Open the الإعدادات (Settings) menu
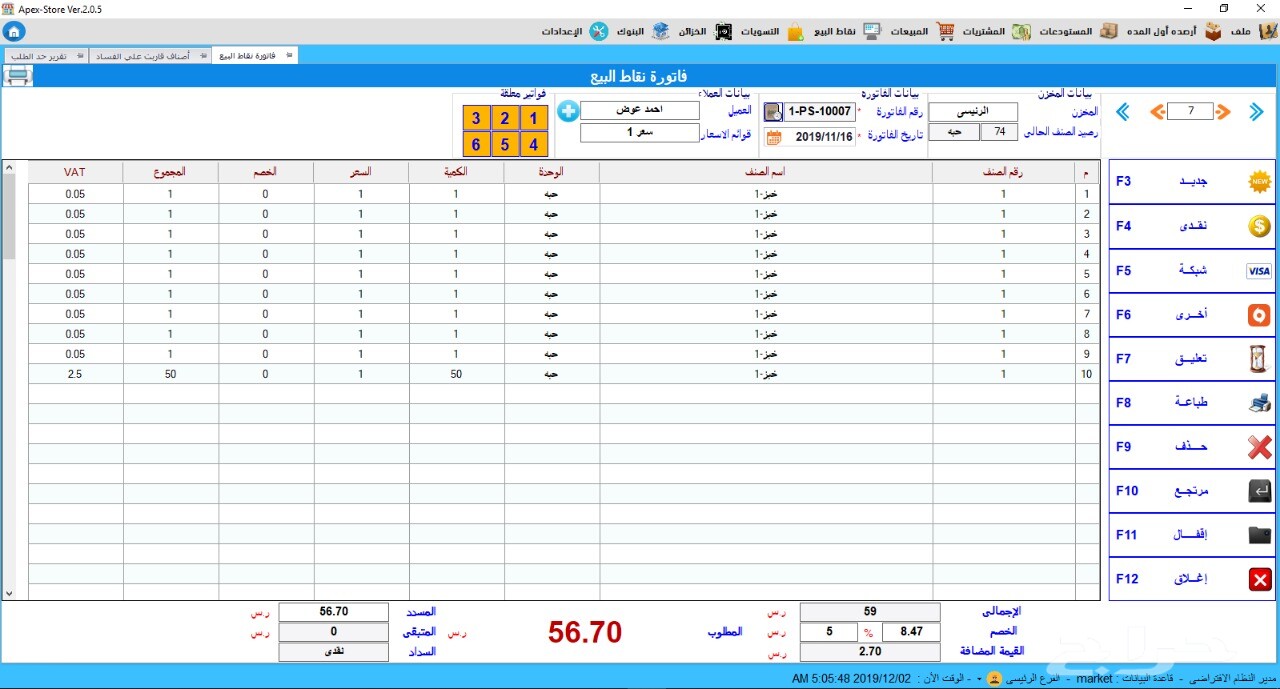 tap(575, 31)
